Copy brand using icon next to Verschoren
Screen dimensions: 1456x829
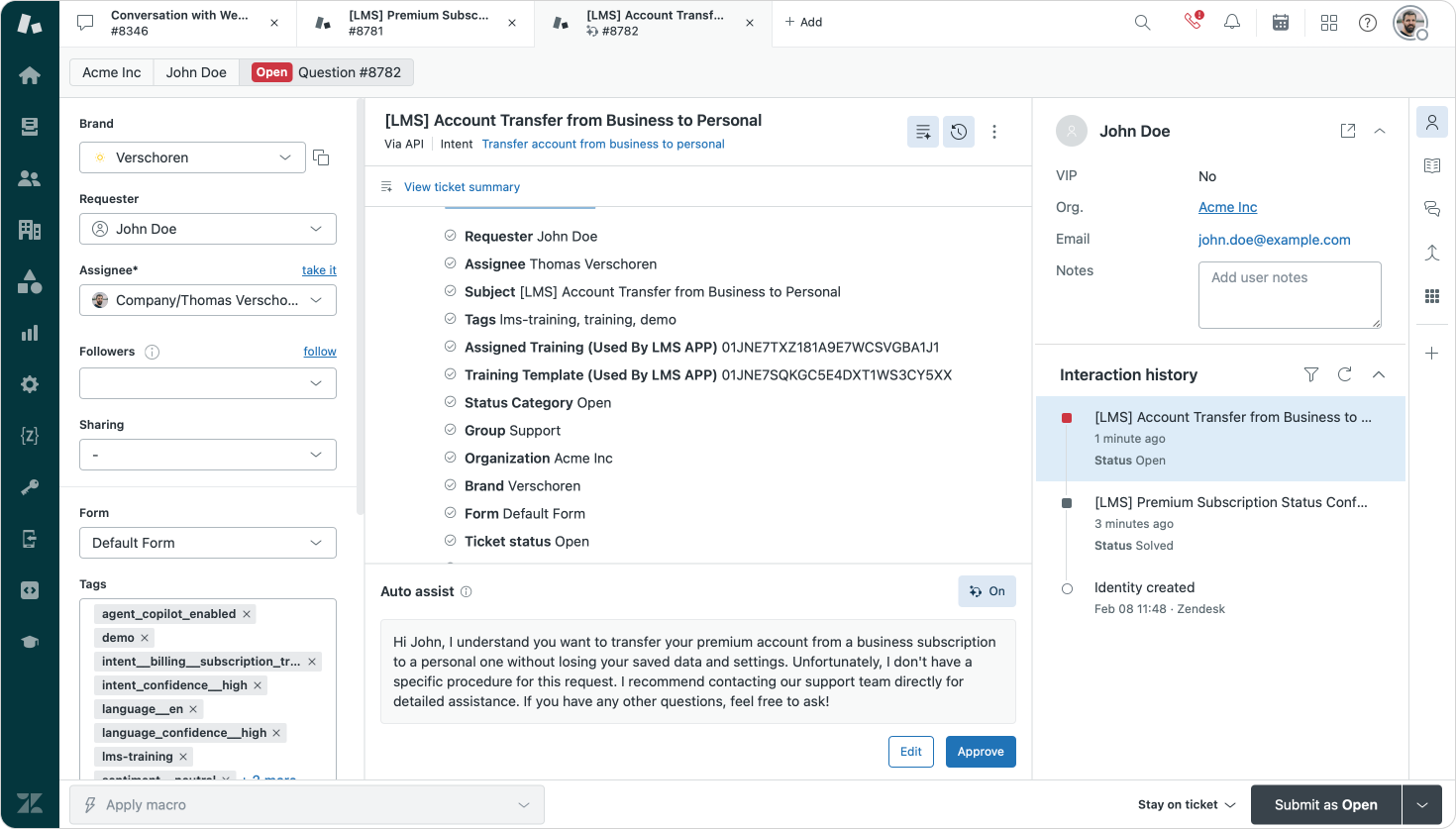321,157
